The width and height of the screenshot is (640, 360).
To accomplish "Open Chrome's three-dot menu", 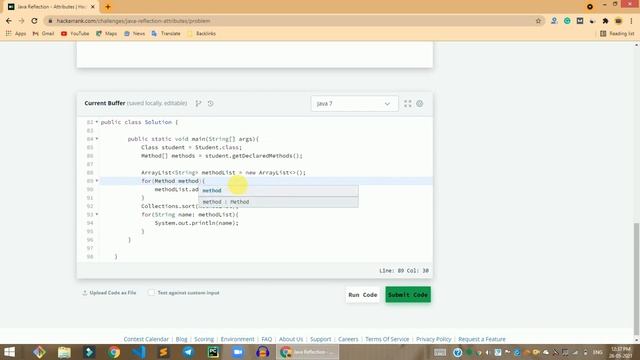I will (x=631, y=21).
